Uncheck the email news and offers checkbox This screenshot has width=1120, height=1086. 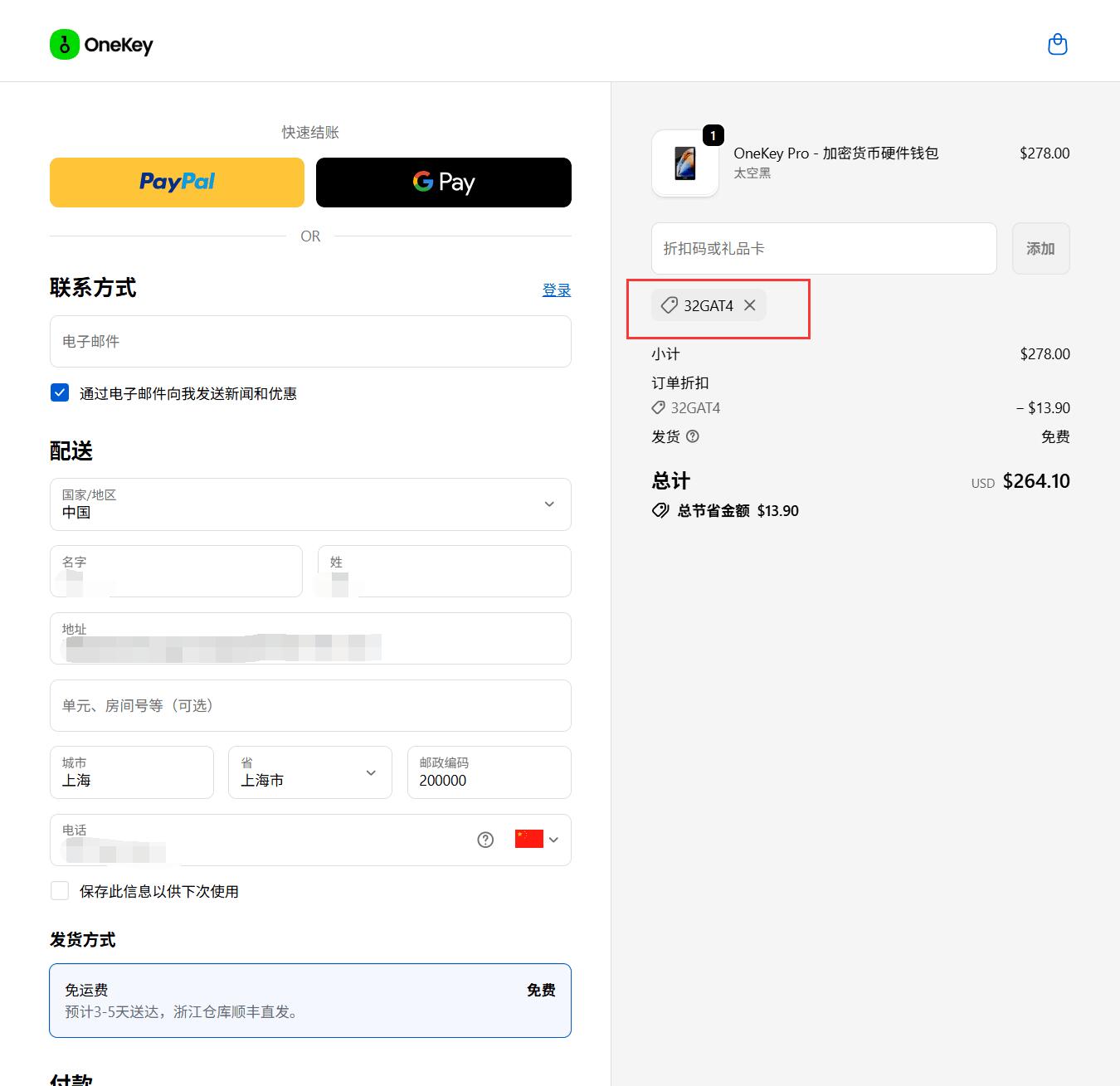pyautogui.click(x=60, y=393)
